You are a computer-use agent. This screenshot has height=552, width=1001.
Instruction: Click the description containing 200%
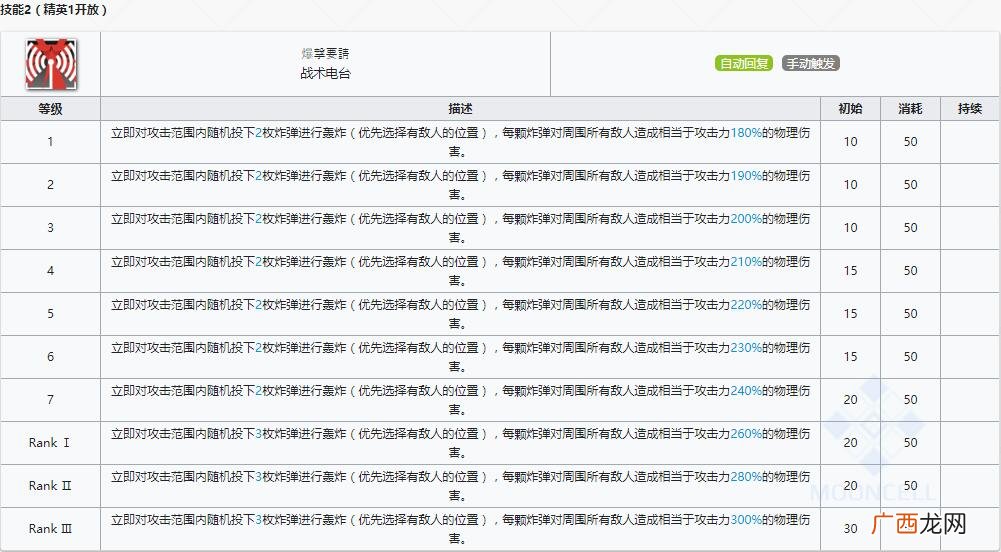point(460,228)
